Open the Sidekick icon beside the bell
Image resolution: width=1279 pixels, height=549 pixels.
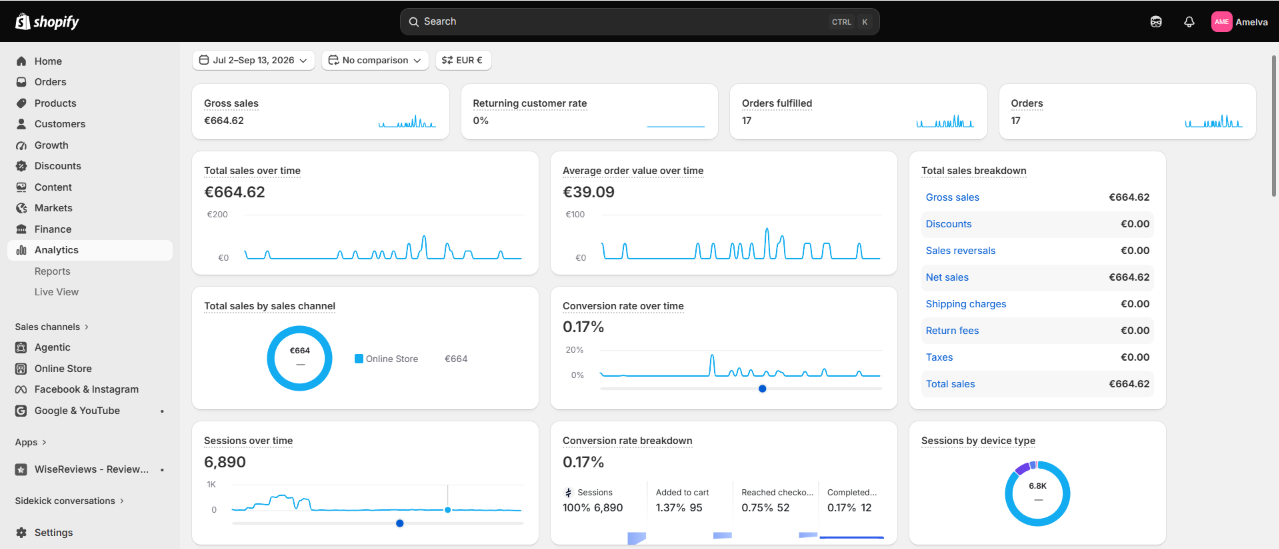(x=1156, y=21)
